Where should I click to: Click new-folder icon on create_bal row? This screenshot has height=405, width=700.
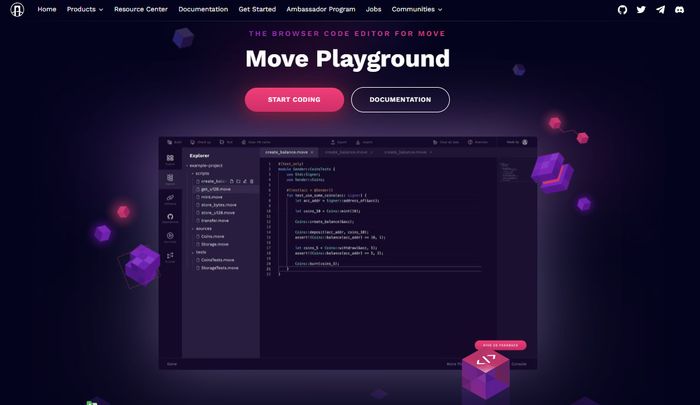(238, 181)
